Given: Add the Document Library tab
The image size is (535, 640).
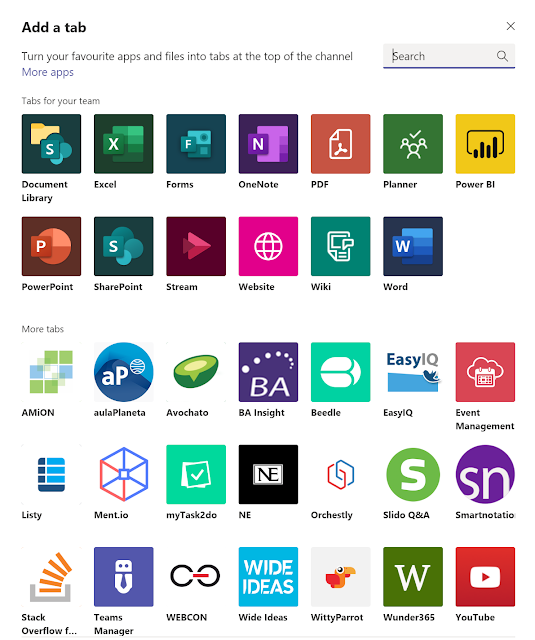Looking at the screenshot, I should pos(51,144).
